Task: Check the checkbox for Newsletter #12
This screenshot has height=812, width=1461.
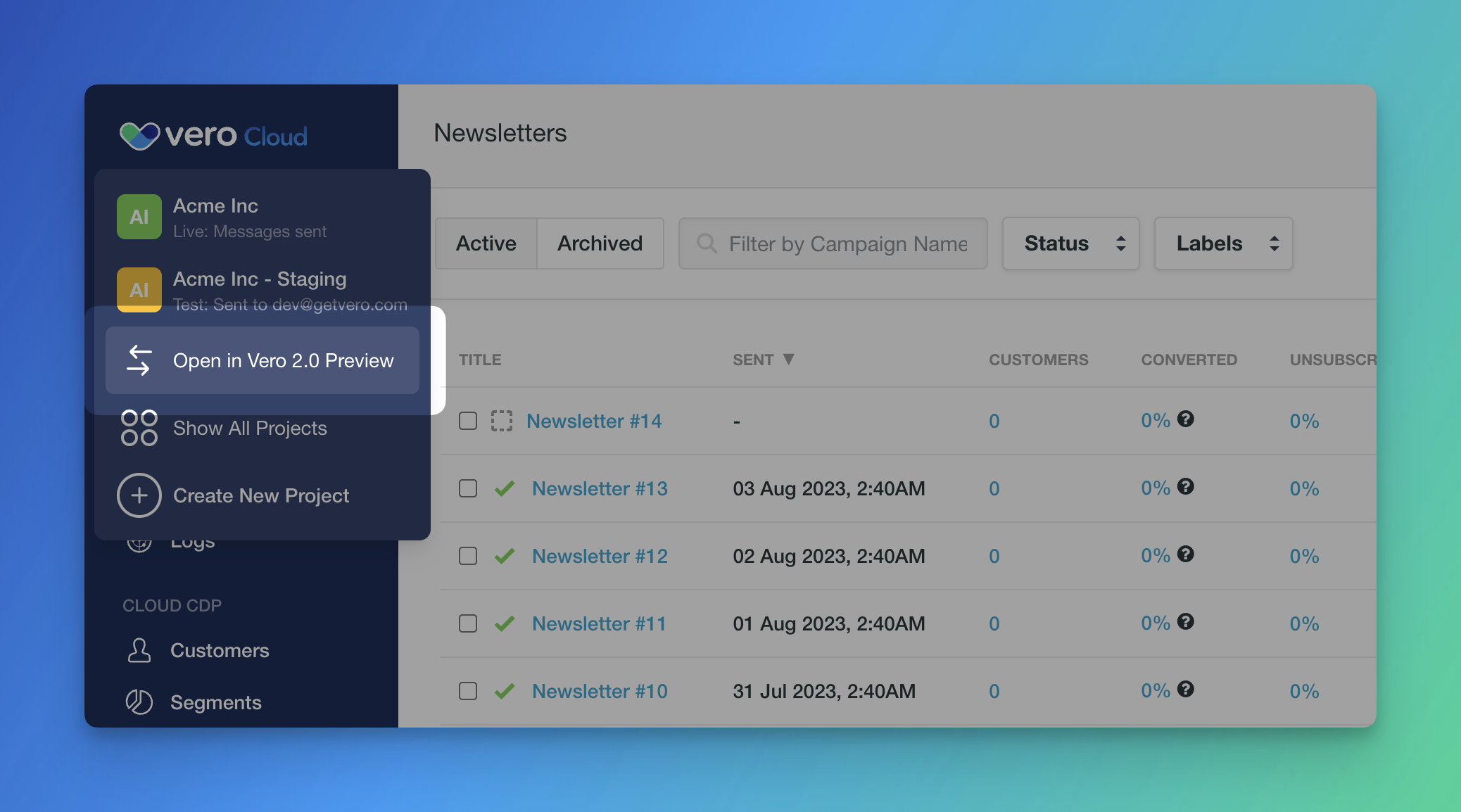Action: tap(467, 555)
